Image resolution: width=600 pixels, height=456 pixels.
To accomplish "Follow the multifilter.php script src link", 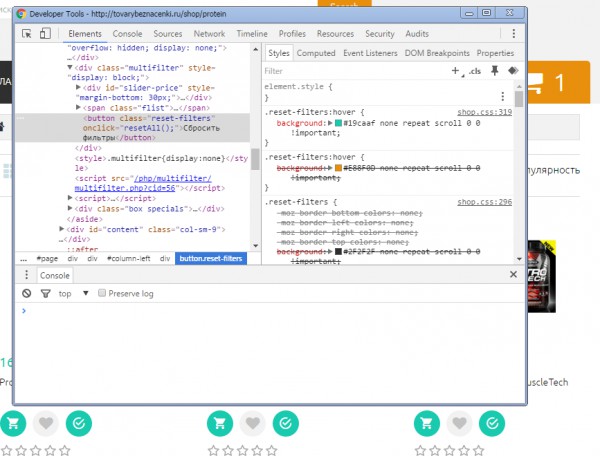I will (143, 183).
